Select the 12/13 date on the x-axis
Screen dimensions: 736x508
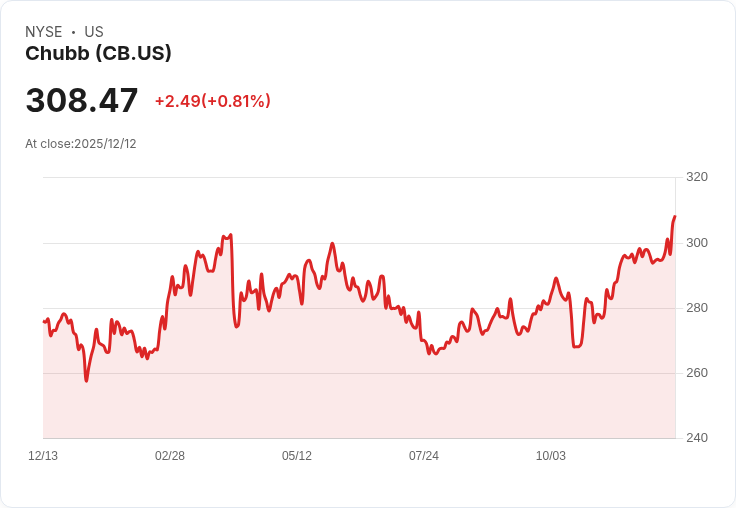[x=43, y=456]
